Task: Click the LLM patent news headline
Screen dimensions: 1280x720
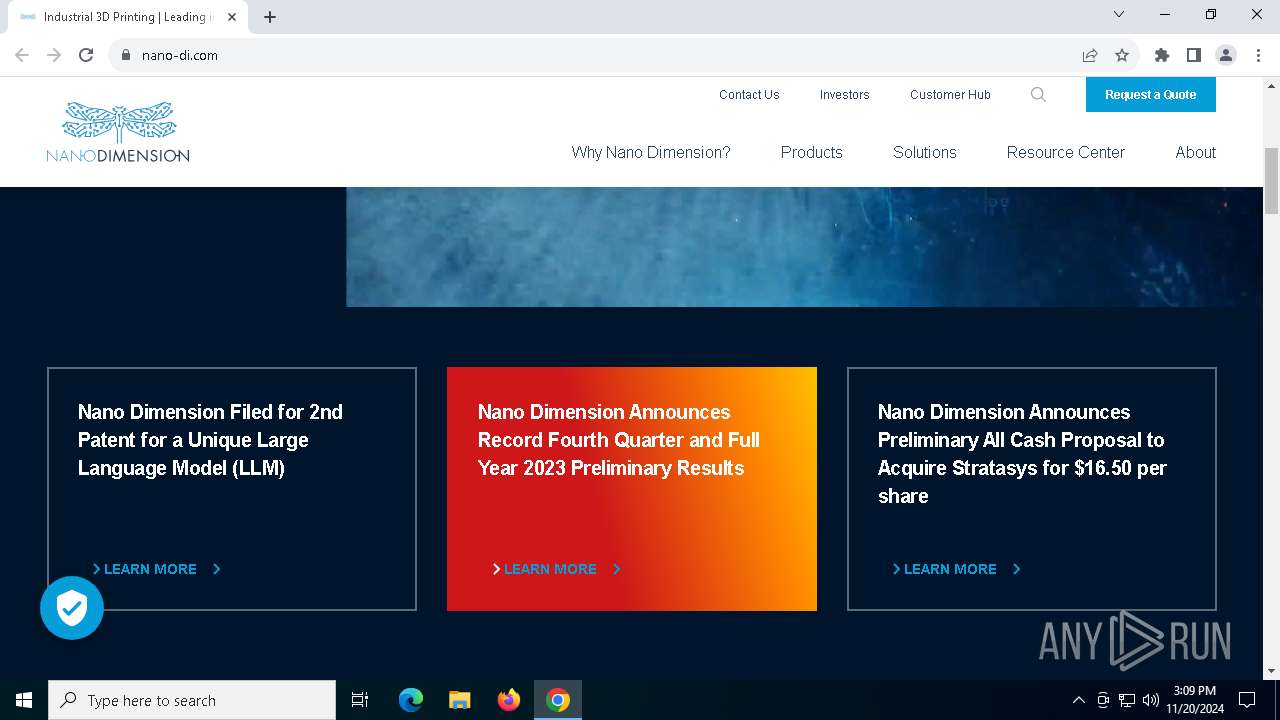Action: [210, 440]
